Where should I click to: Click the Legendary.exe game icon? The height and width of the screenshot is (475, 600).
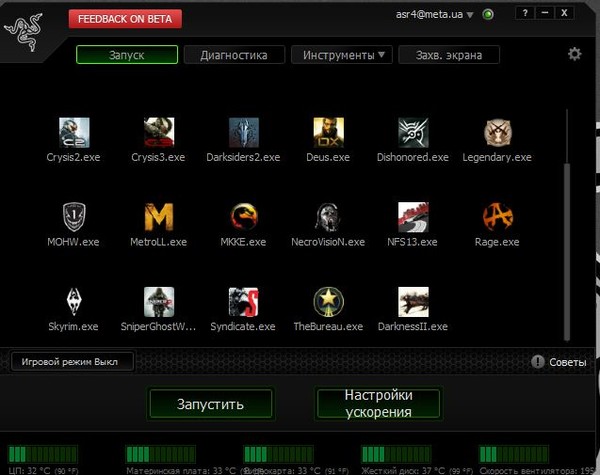(x=497, y=132)
